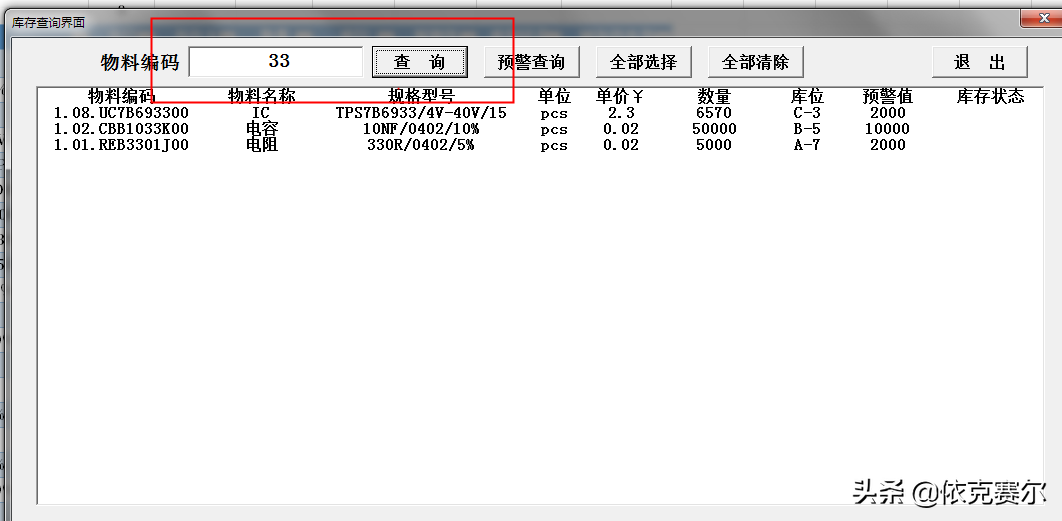Screen dimensions: 1062x521
Task: Click location cell C-3
Action: (807, 113)
